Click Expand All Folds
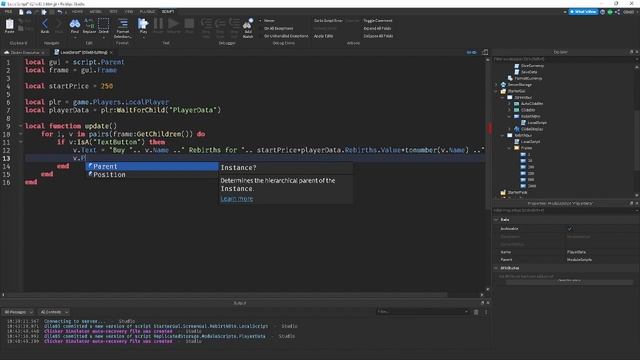 377,28
